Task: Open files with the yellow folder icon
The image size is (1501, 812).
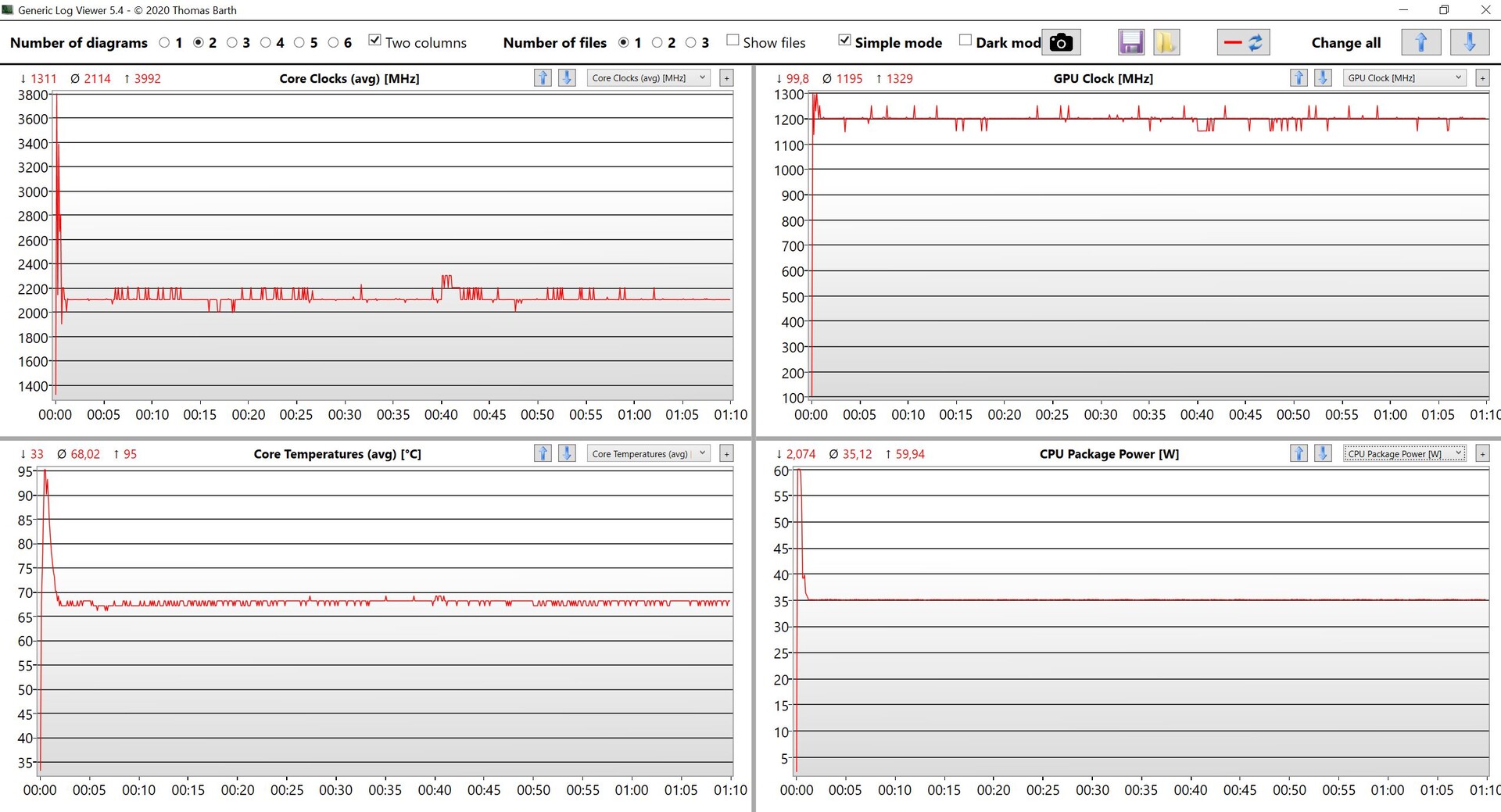Action: [1166, 42]
